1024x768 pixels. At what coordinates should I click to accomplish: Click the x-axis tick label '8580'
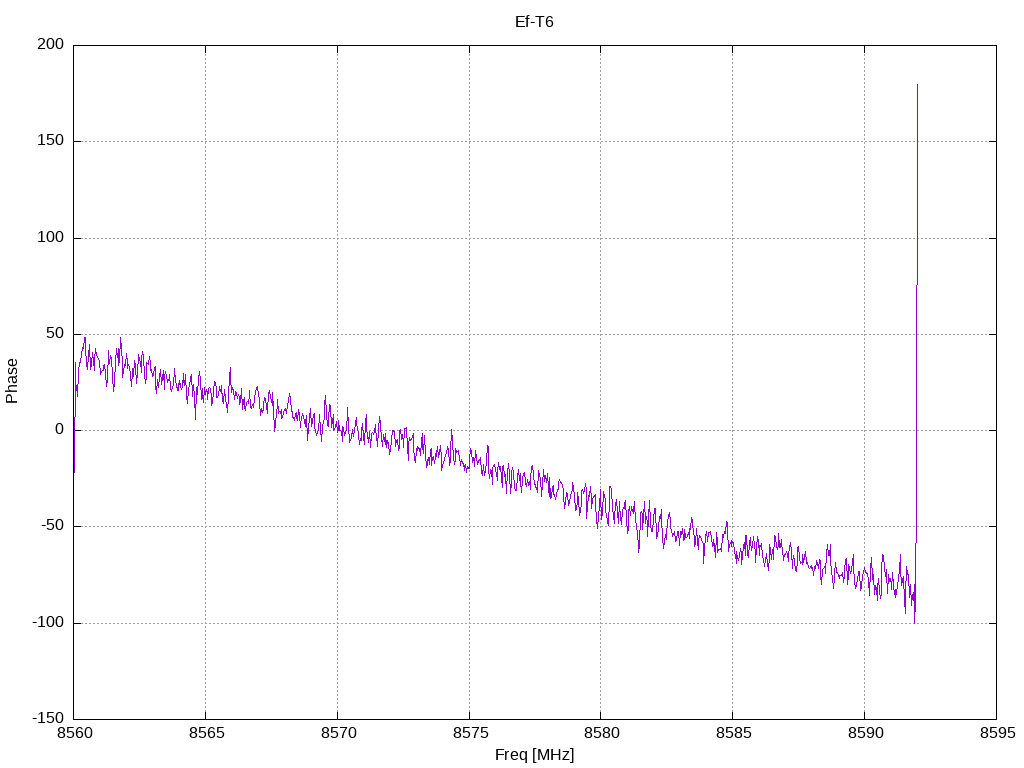(x=601, y=733)
